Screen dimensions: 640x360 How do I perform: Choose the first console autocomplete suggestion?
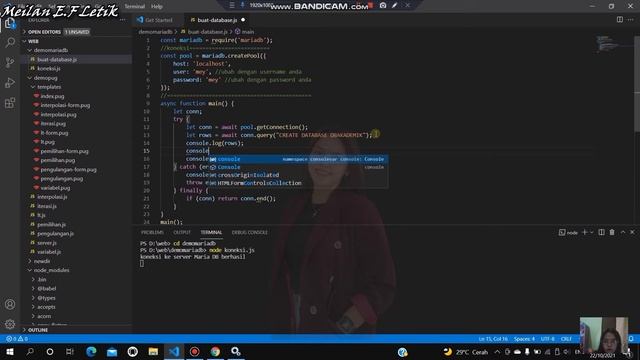[298, 159]
